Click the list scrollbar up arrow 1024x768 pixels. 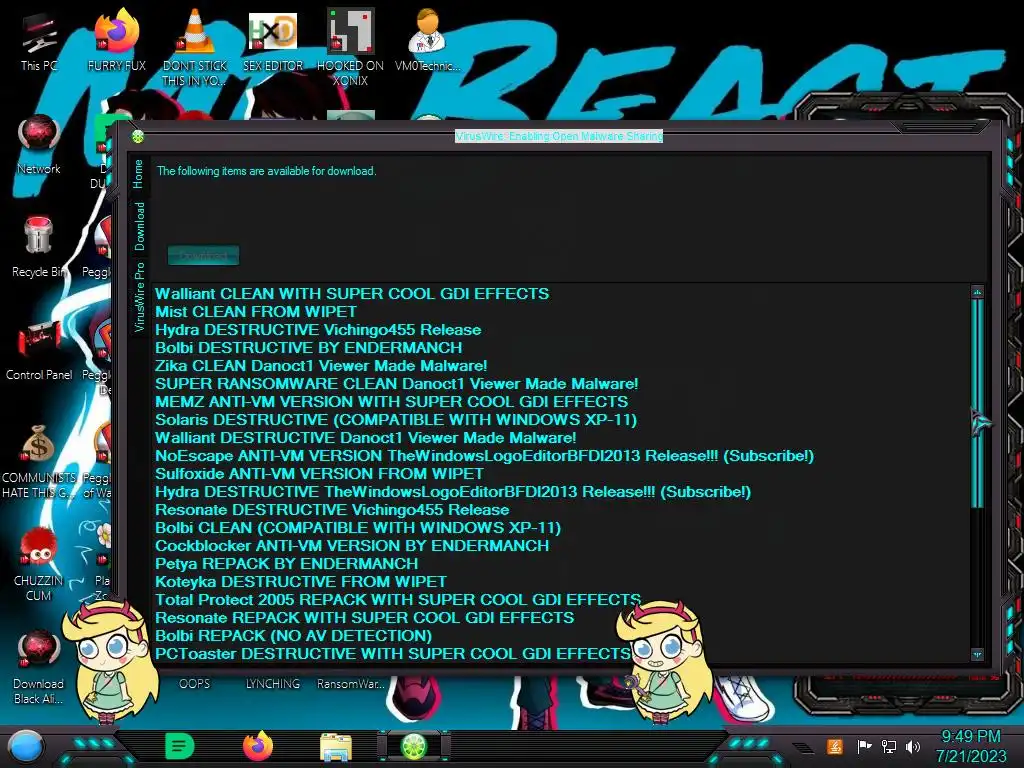click(x=977, y=292)
